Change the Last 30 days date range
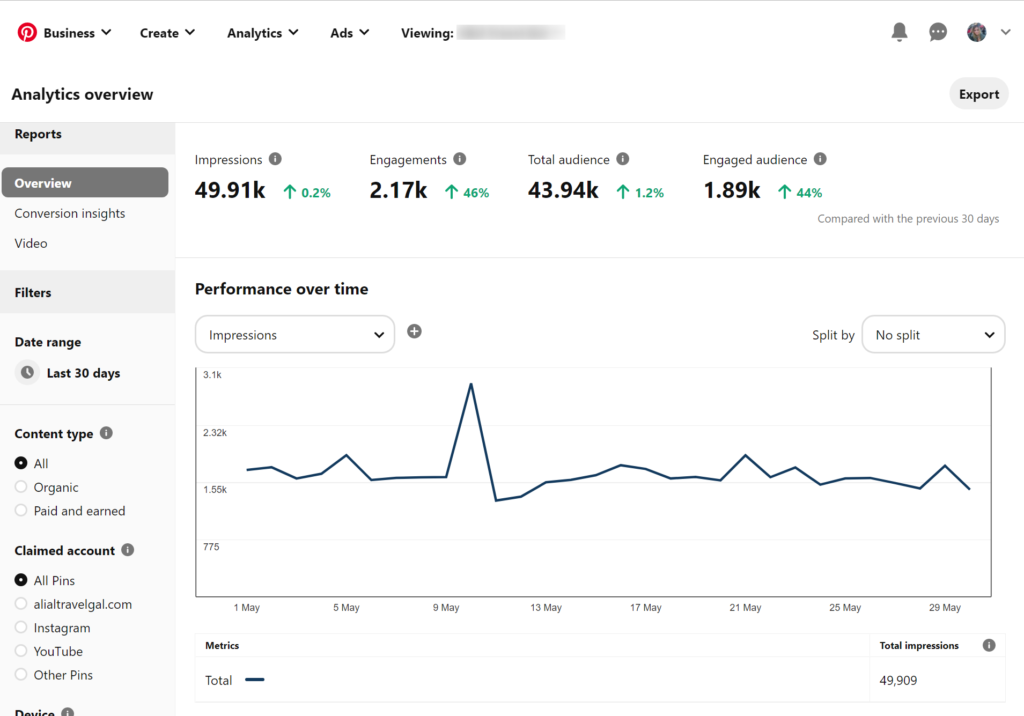This screenshot has width=1024, height=716. 82,373
